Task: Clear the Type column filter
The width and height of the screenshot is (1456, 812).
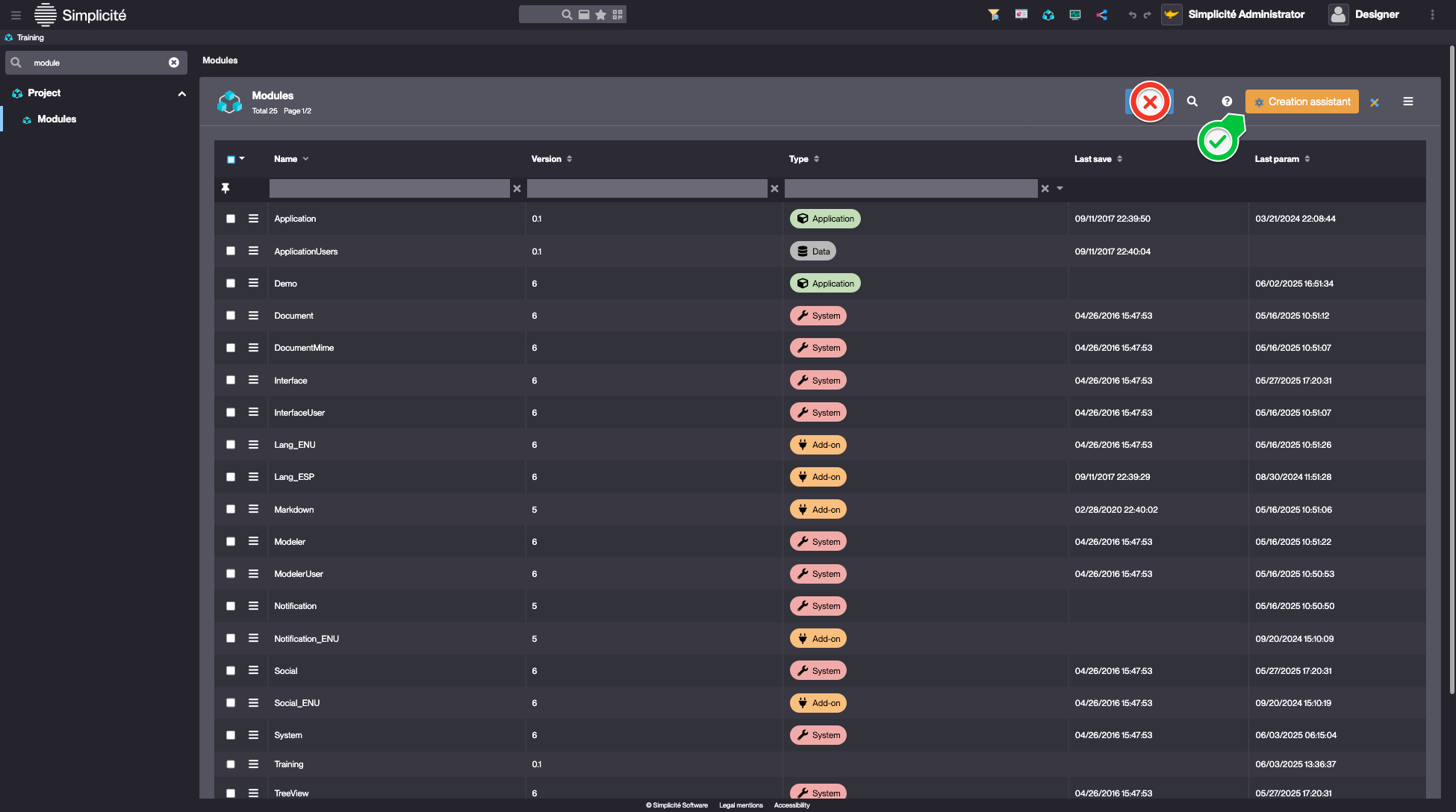Action: pyautogui.click(x=1045, y=189)
